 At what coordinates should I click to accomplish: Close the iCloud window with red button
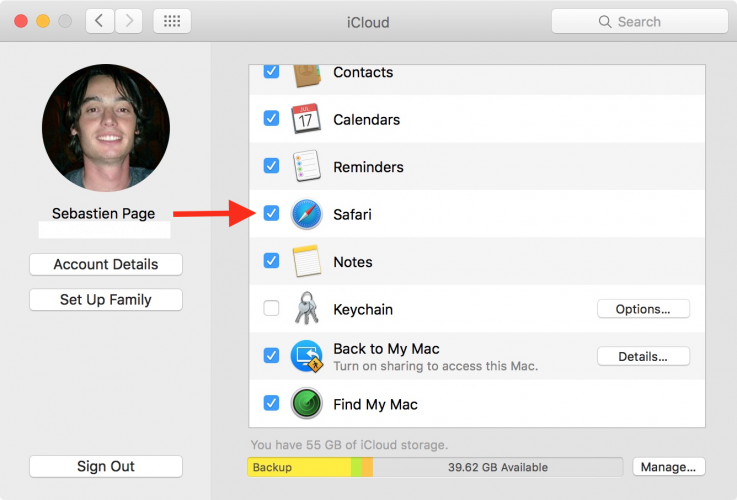click(21, 21)
